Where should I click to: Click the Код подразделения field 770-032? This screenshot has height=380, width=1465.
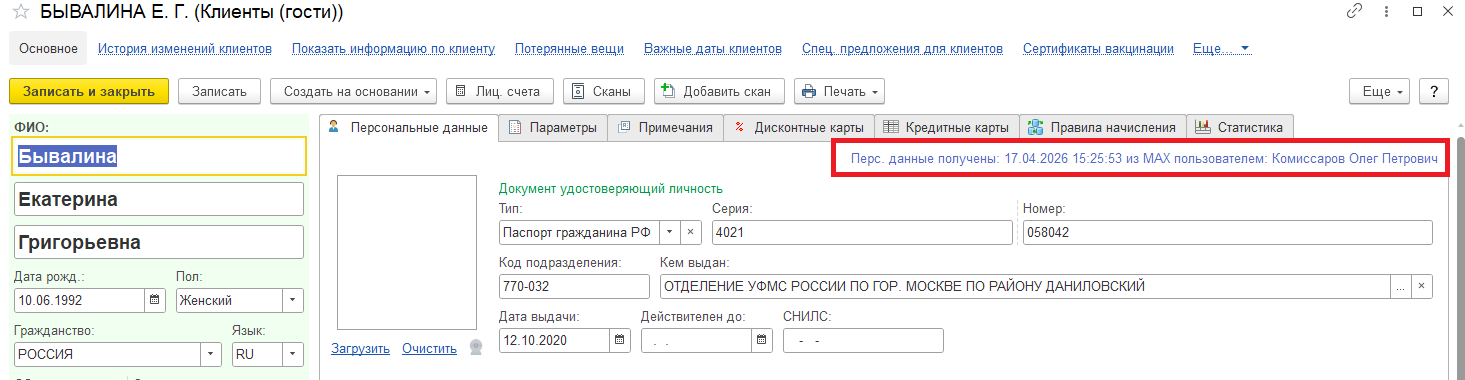574,287
